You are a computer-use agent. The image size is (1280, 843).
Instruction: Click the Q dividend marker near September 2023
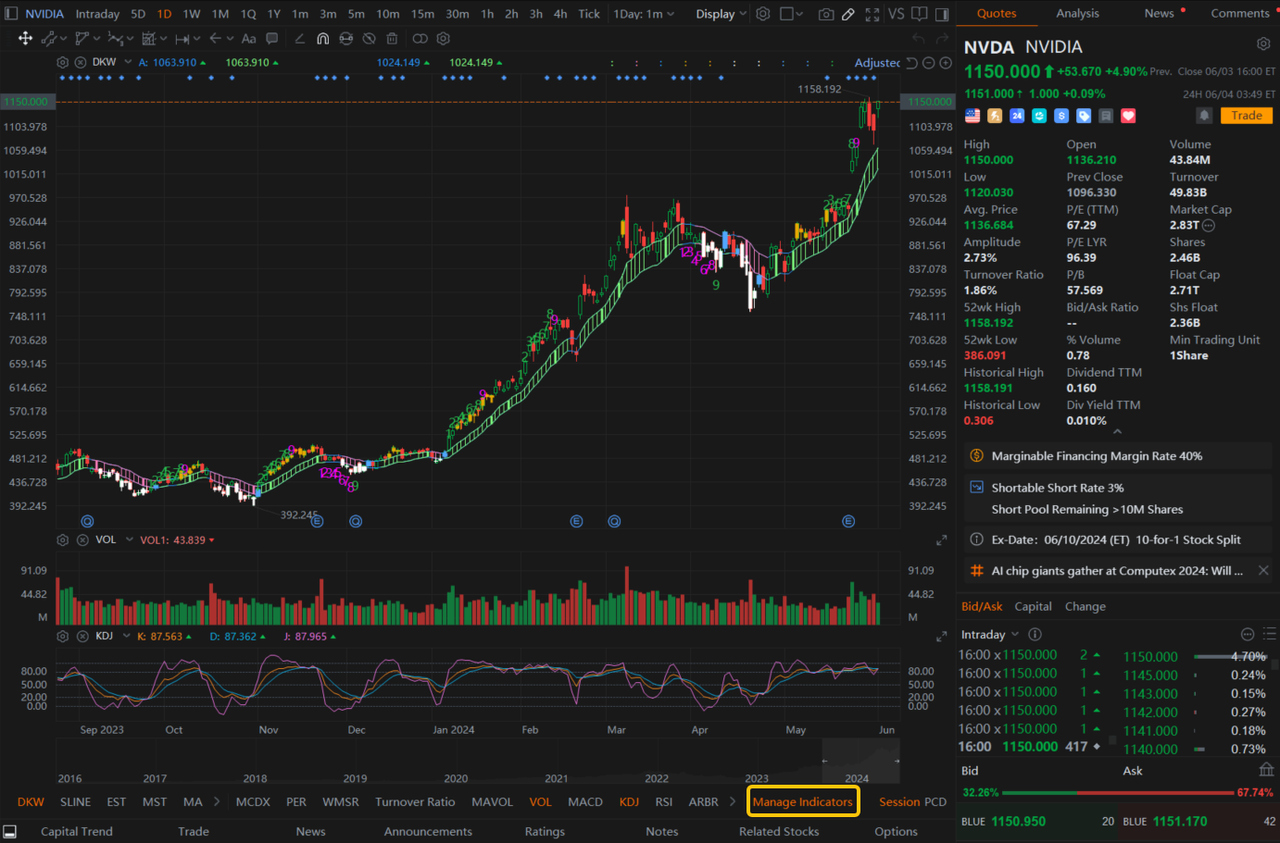pyautogui.click(x=88, y=521)
